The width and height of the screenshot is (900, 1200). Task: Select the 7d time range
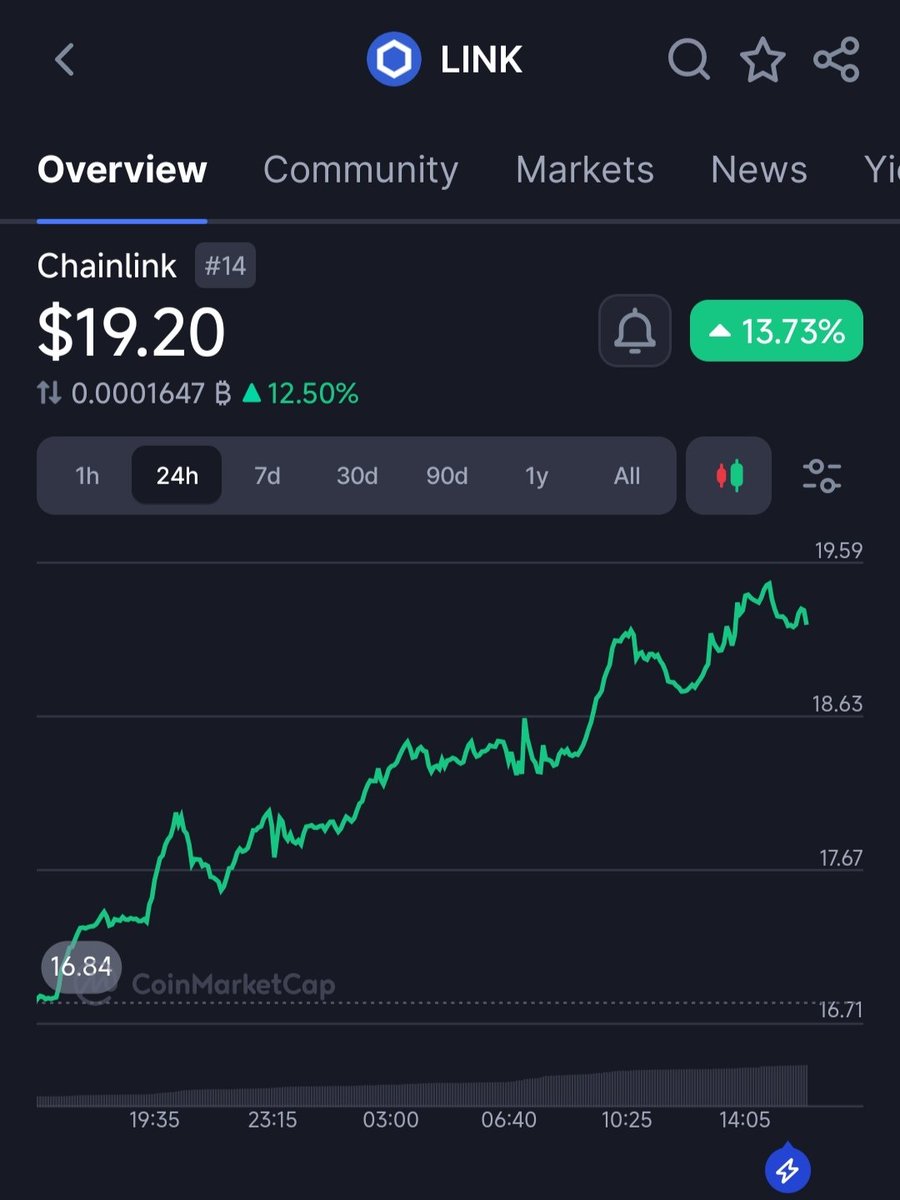267,476
